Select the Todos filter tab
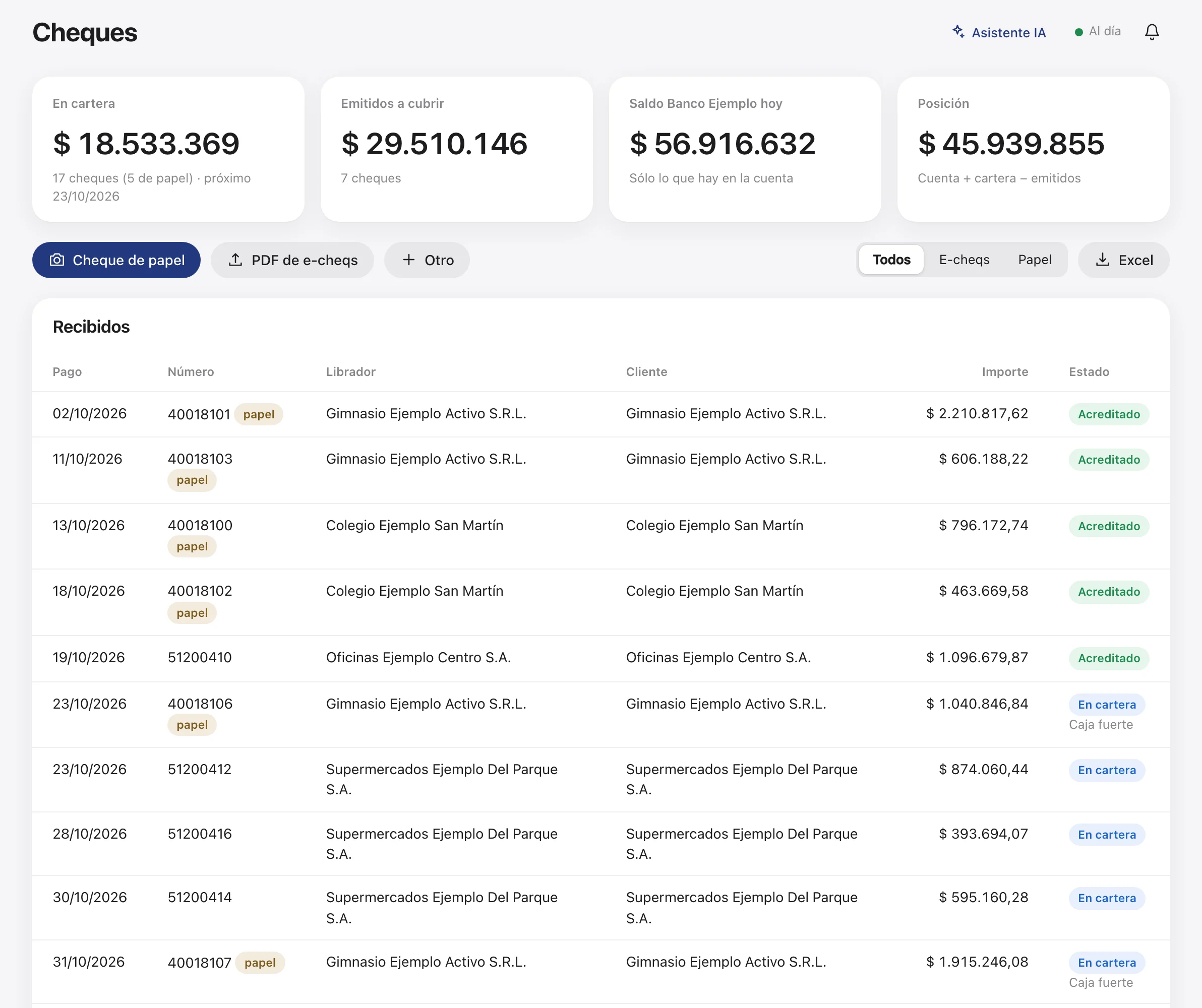 click(891, 260)
